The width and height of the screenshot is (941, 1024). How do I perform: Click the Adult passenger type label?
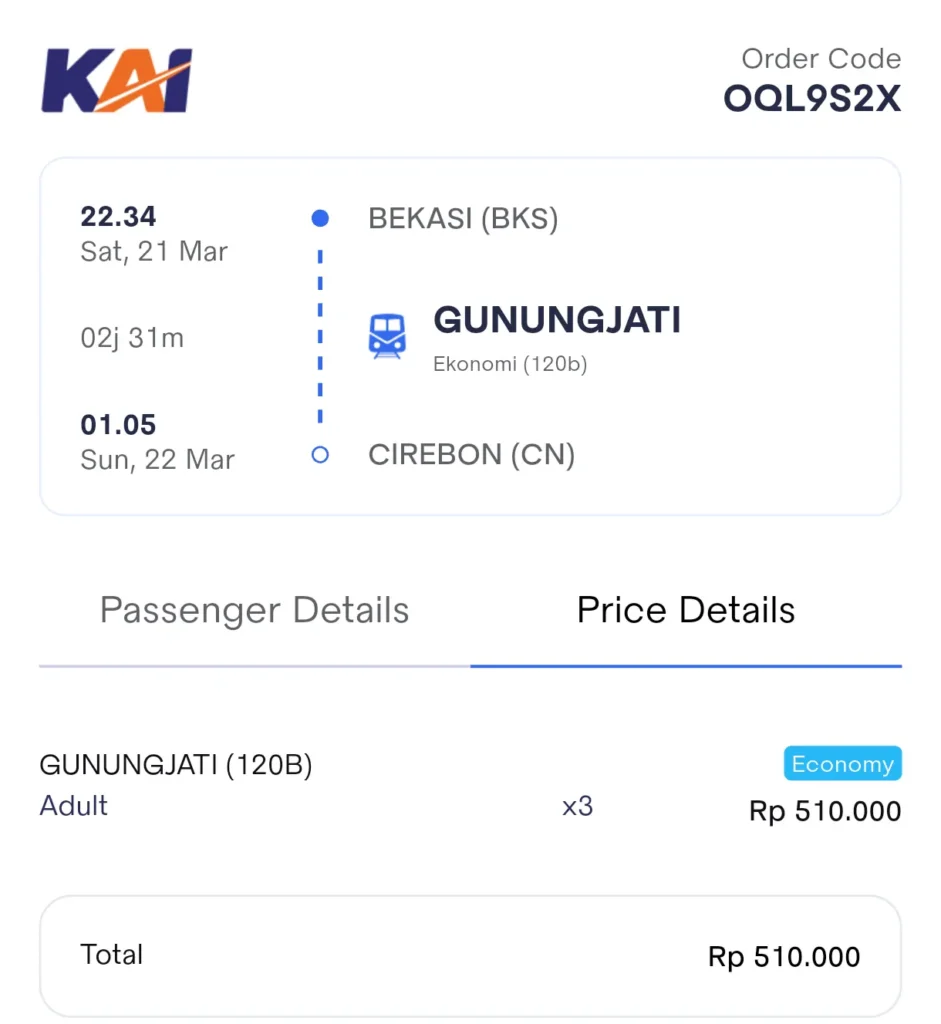pyautogui.click(x=74, y=806)
